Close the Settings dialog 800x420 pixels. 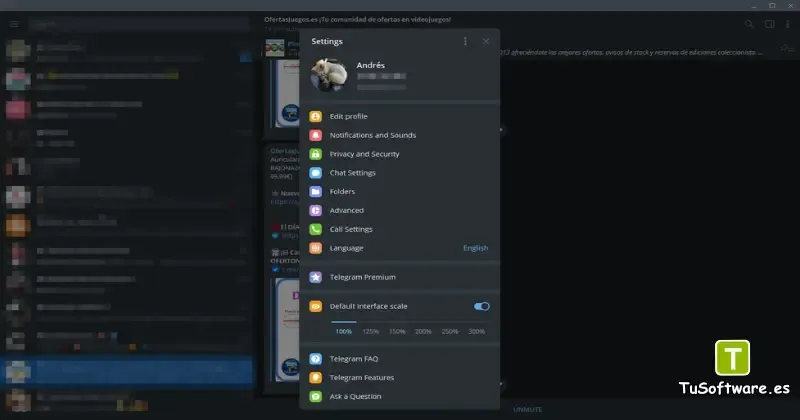point(486,41)
